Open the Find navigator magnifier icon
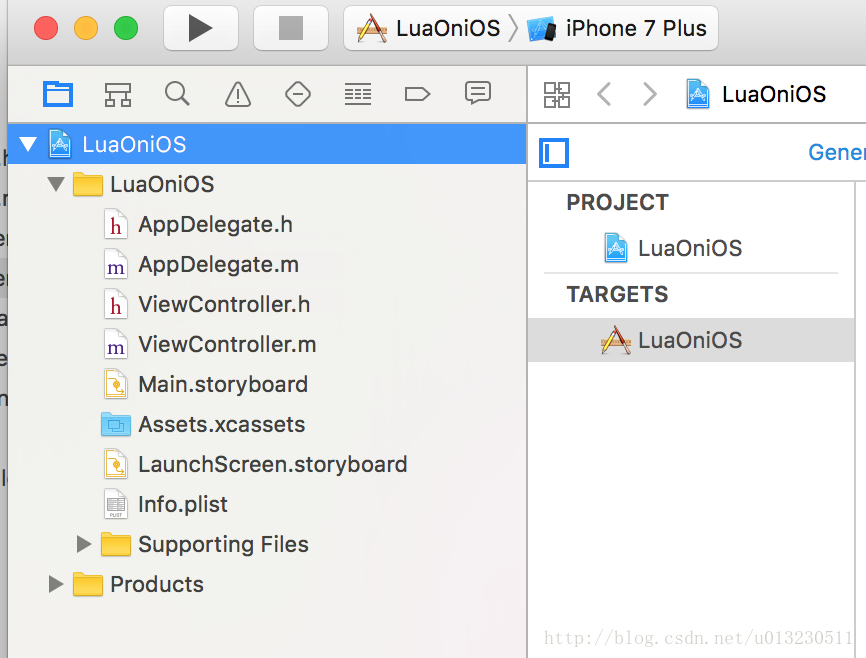The width and height of the screenshot is (866, 658). (x=177, y=94)
